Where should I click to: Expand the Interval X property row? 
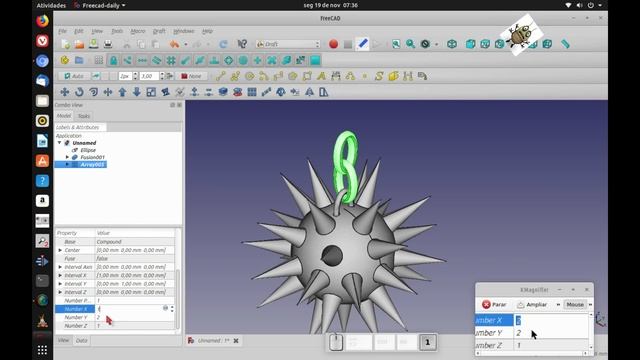(x=60, y=276)
